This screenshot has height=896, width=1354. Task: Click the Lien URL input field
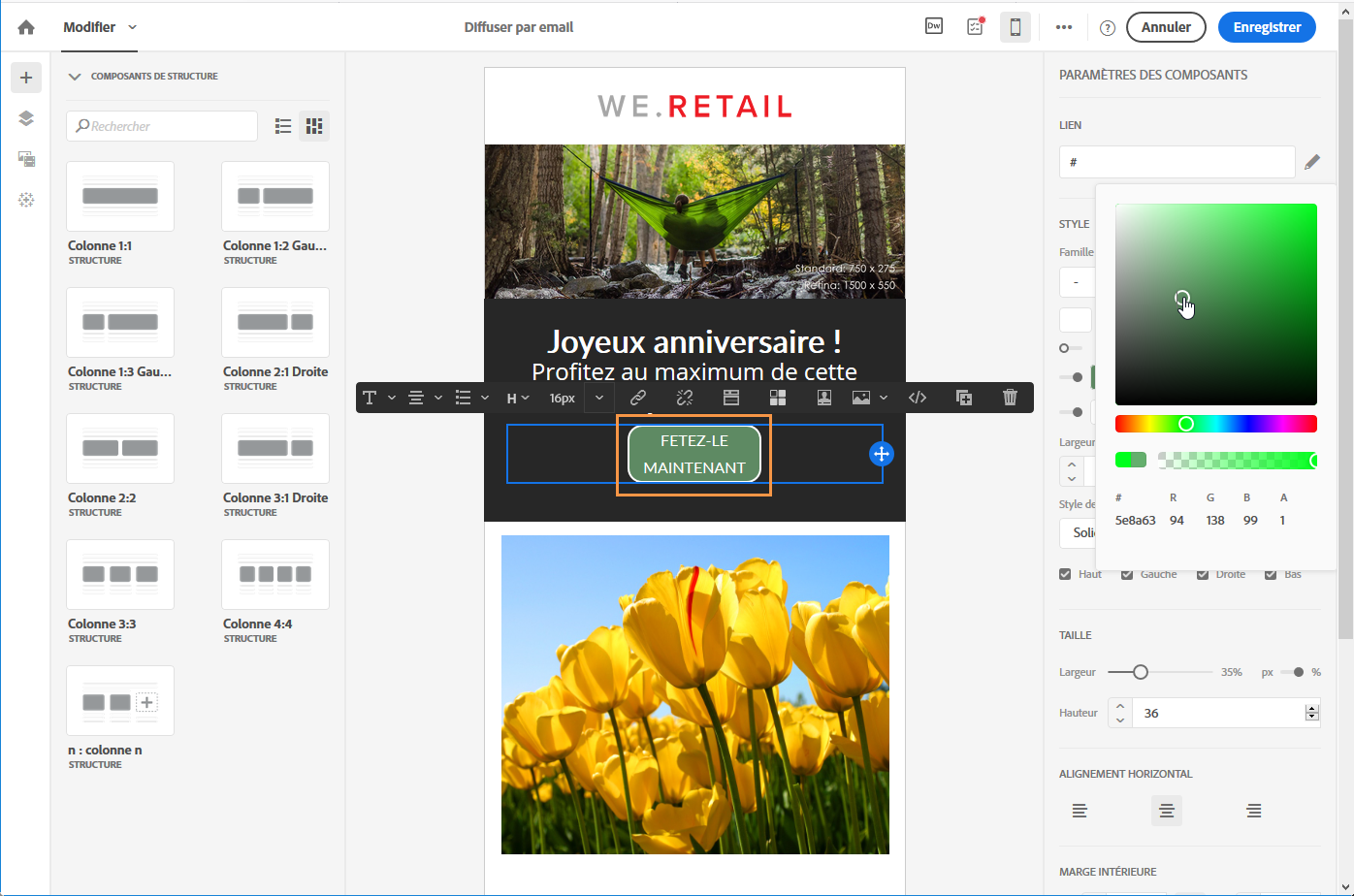click(1177, 162)
